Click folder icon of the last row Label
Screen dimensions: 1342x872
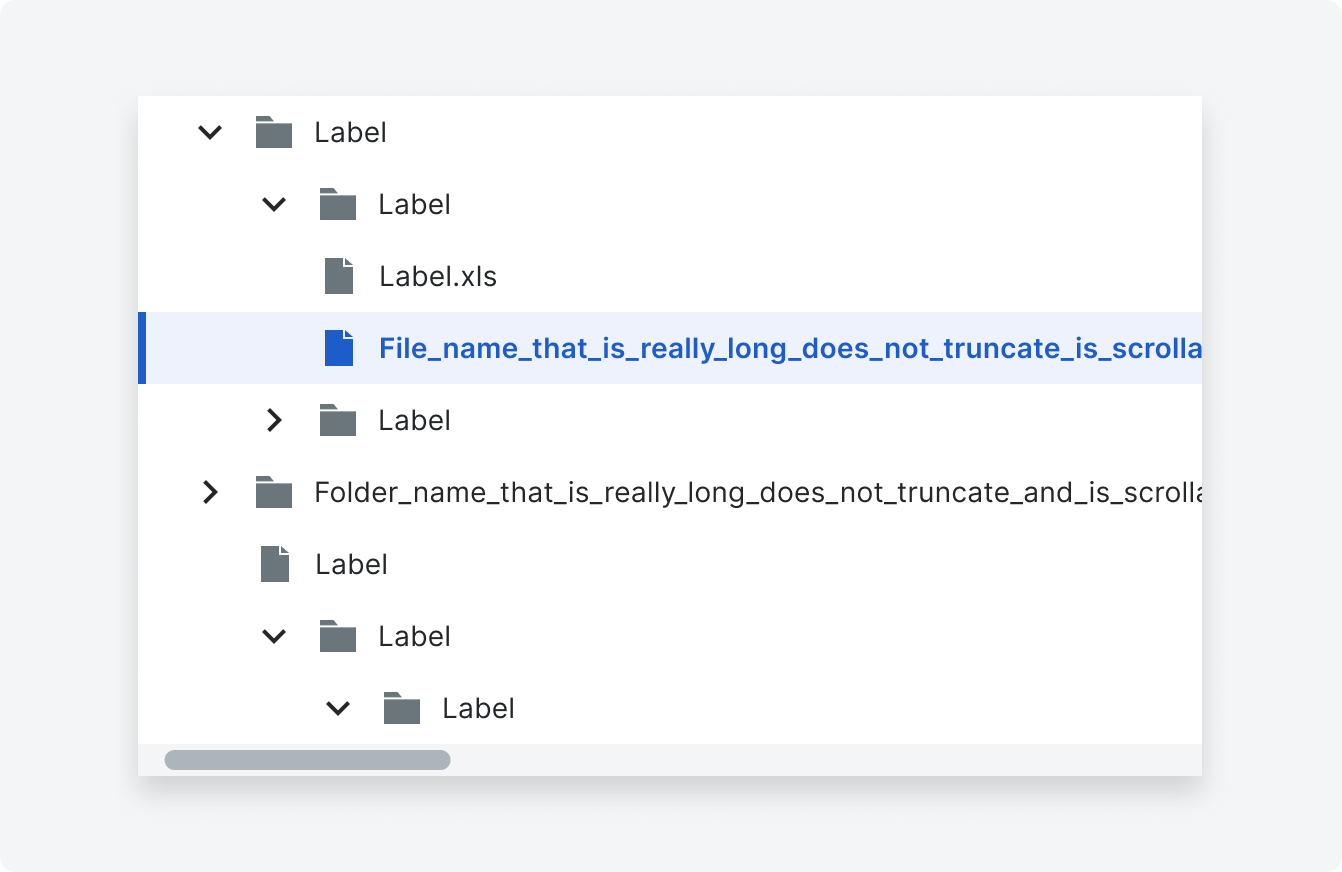tap(402, 708)
